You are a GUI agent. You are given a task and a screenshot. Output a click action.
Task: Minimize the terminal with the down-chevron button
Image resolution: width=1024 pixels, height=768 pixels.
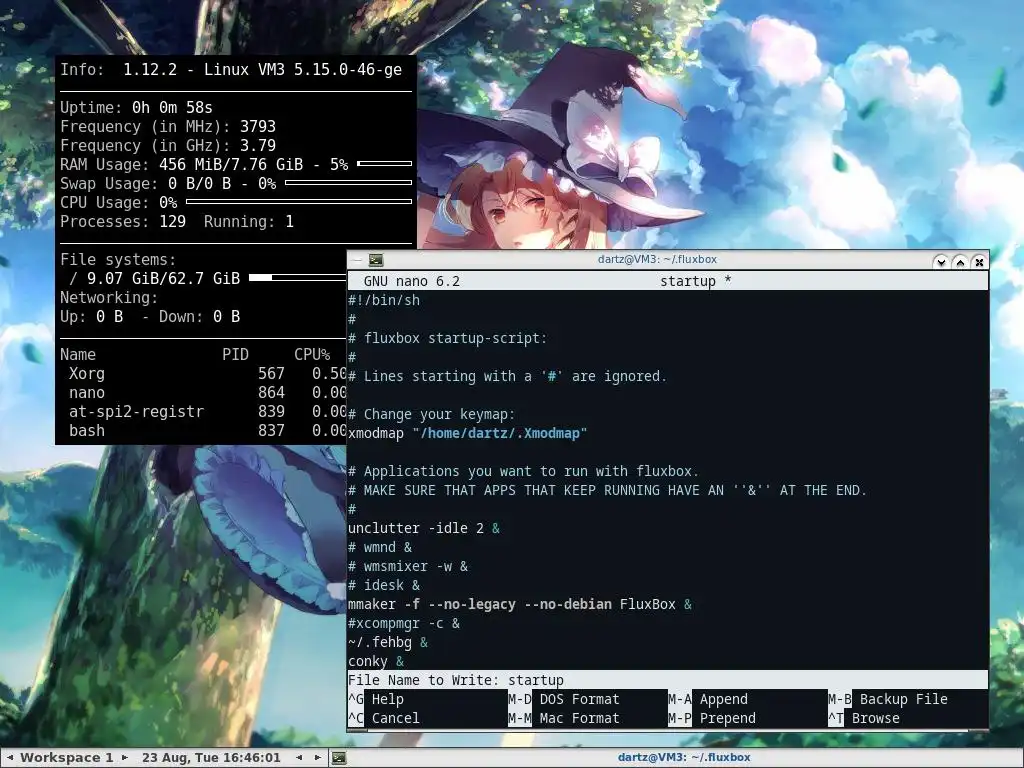tap(940, 262)
